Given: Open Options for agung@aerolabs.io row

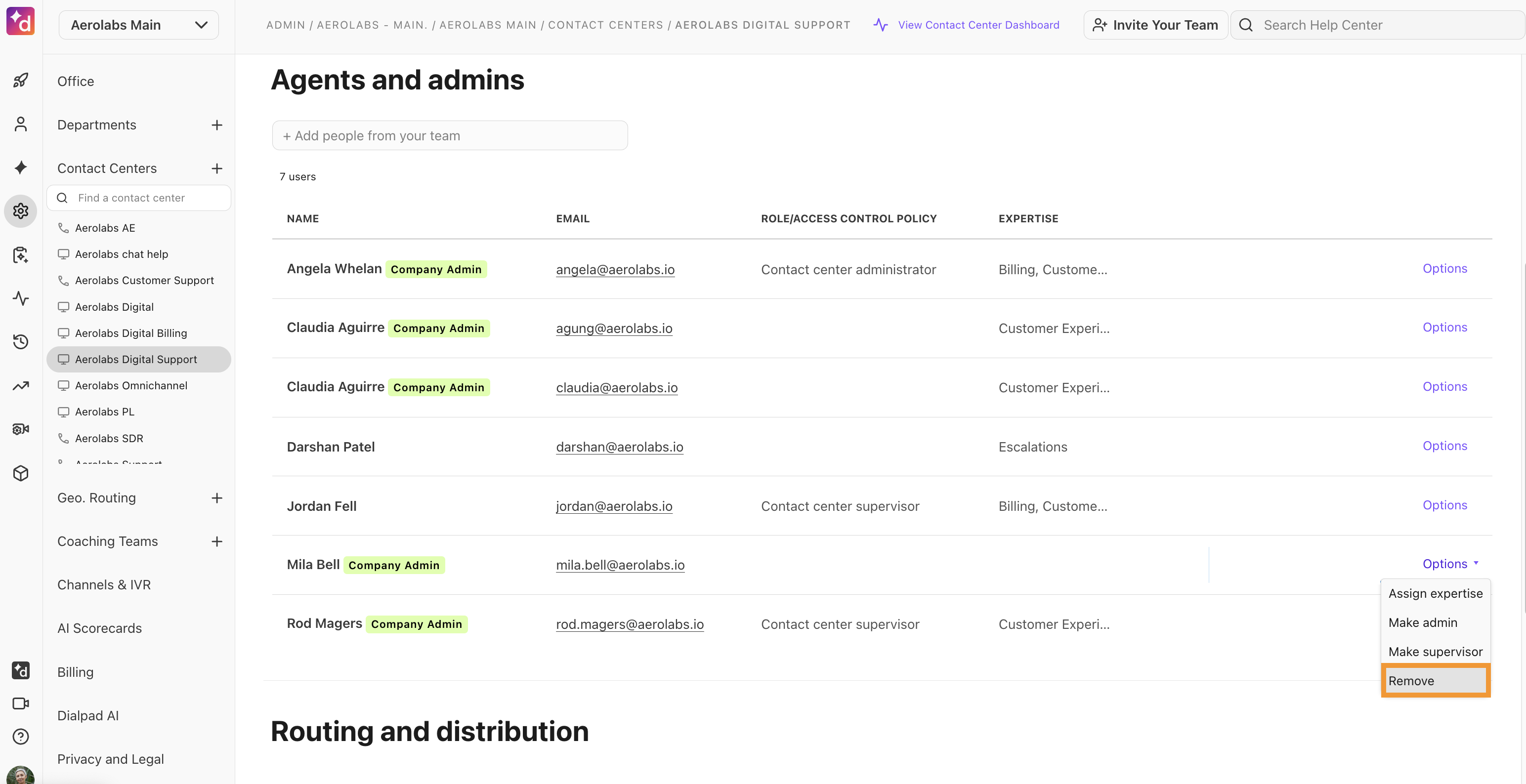Looking at the screenshot, I should [x=1444, y=327].
